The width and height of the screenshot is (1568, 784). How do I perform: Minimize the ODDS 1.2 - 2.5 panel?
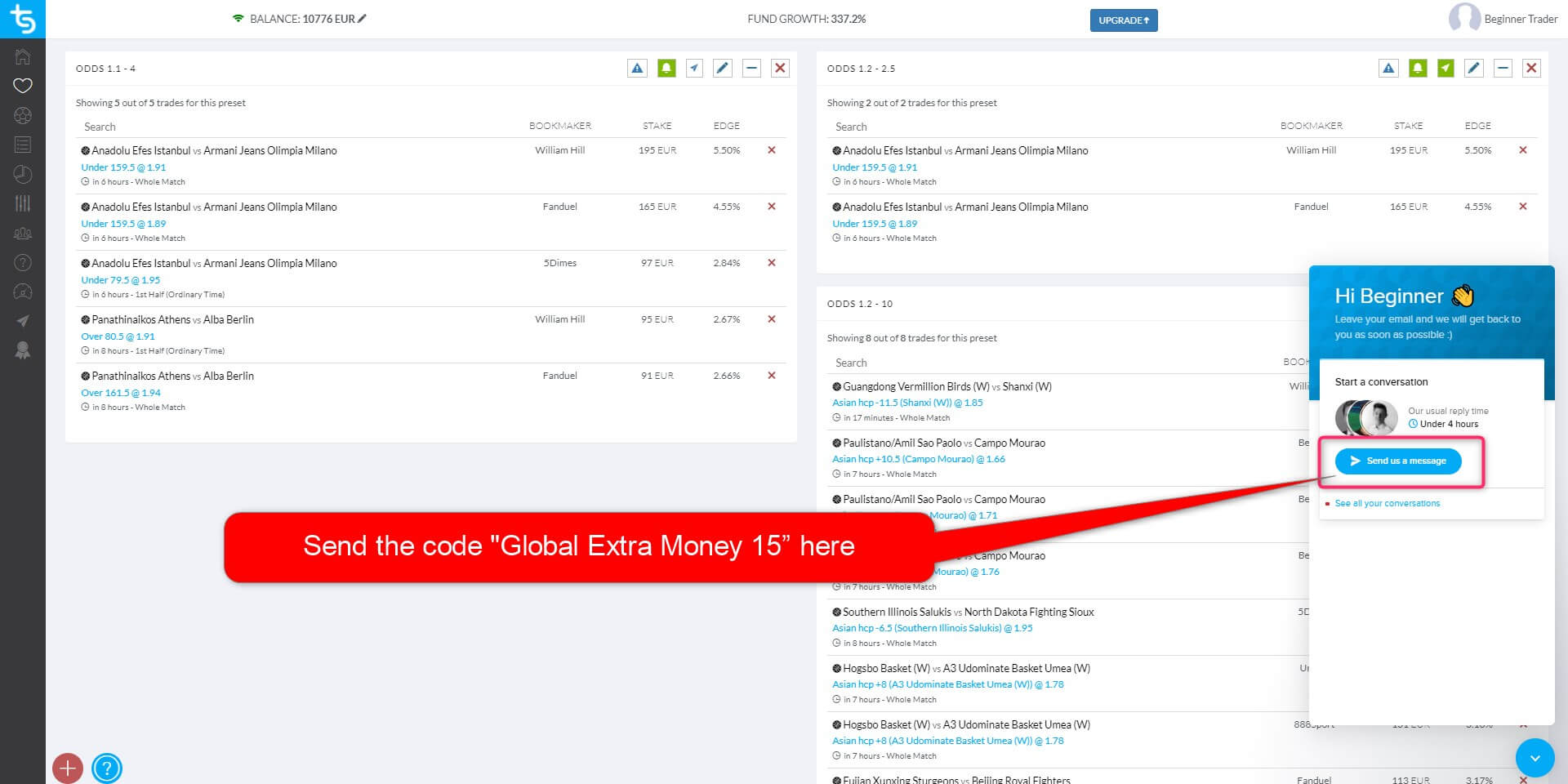tap(1503, 69)
